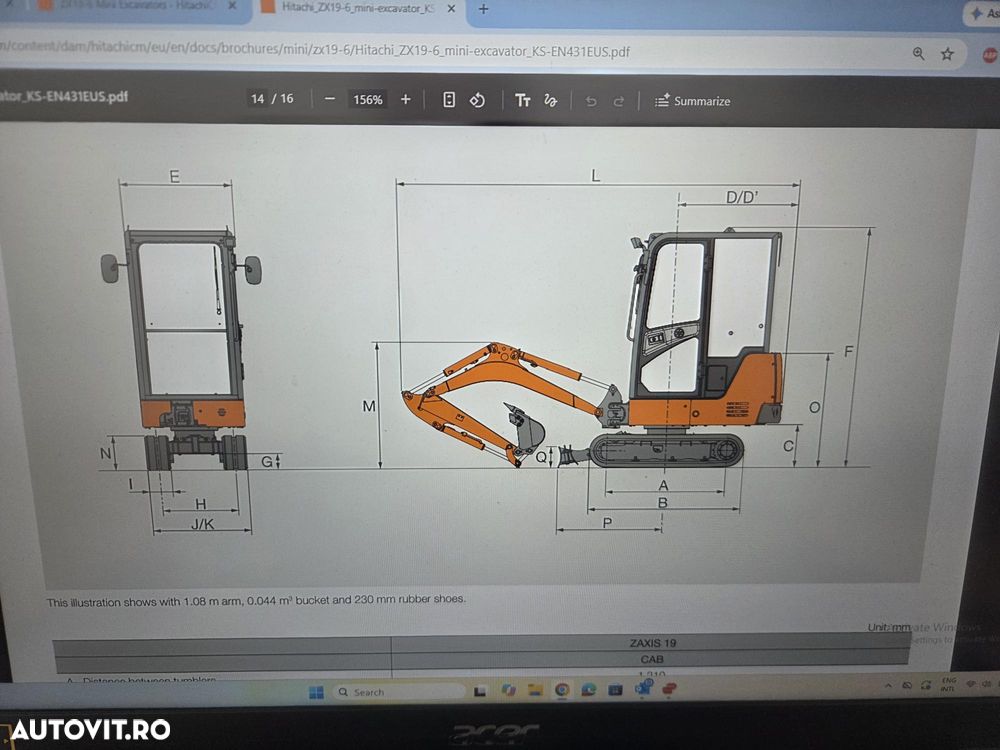Open the Summarize feature
1000x750 pixels.
point(693,101)
